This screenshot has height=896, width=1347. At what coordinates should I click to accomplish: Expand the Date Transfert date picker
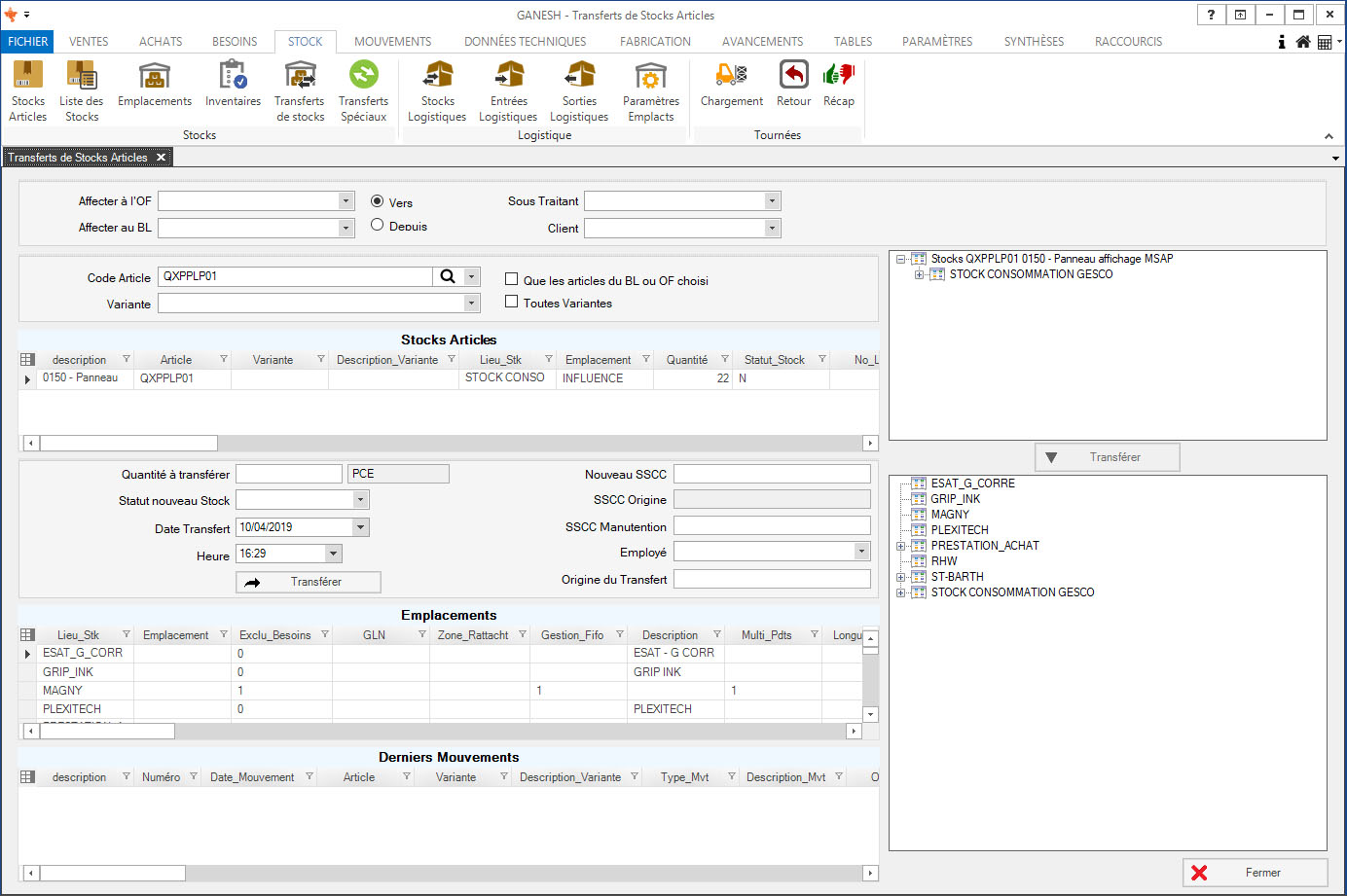361,527
